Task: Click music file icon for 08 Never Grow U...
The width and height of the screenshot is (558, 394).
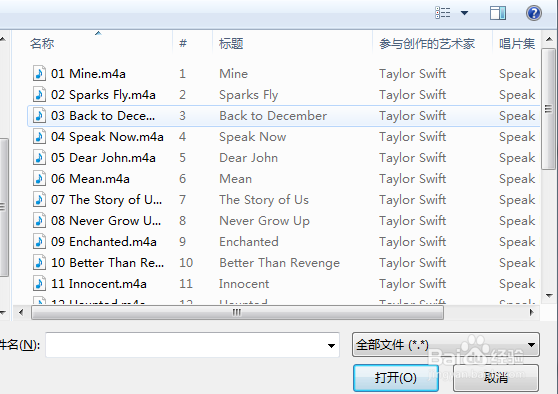Action: [x=39, y=221]
